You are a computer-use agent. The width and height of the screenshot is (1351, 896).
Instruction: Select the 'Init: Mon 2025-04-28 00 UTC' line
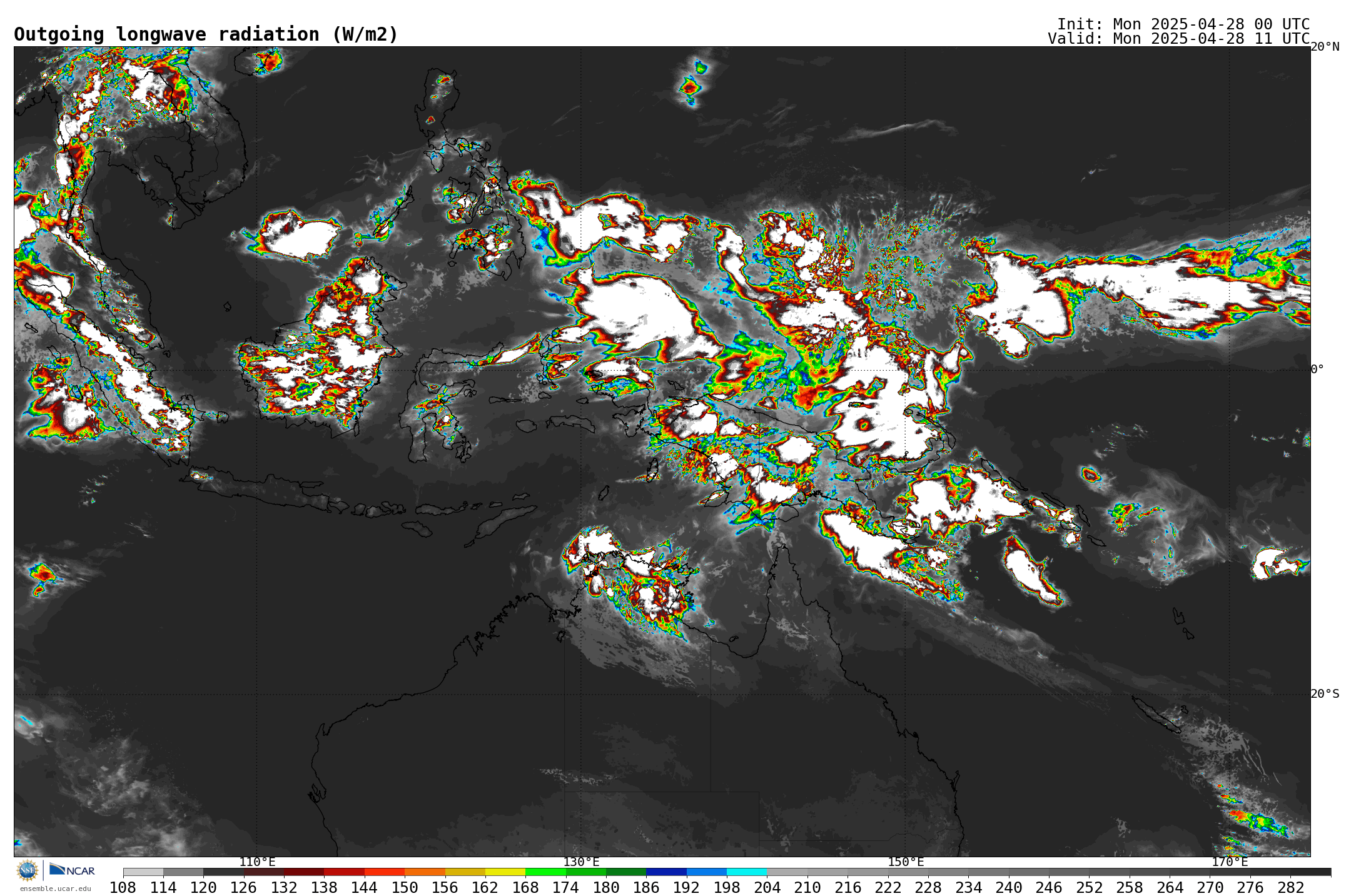pos(1183,24)
